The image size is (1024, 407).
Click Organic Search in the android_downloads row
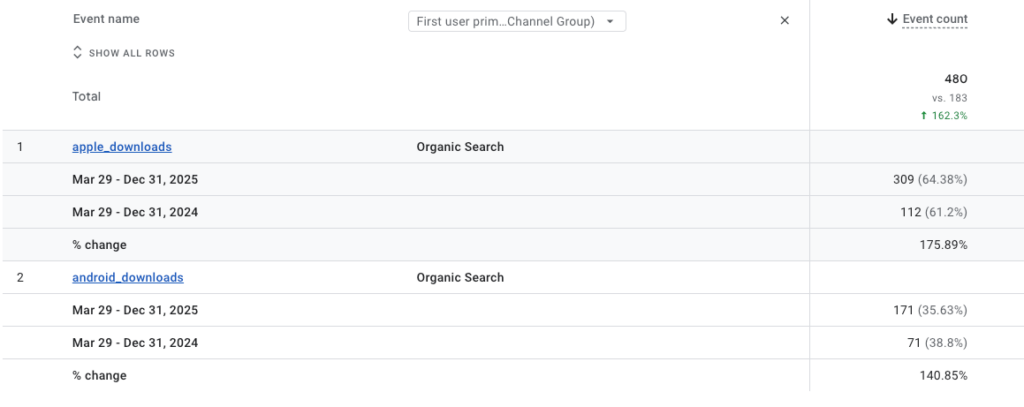460,278
